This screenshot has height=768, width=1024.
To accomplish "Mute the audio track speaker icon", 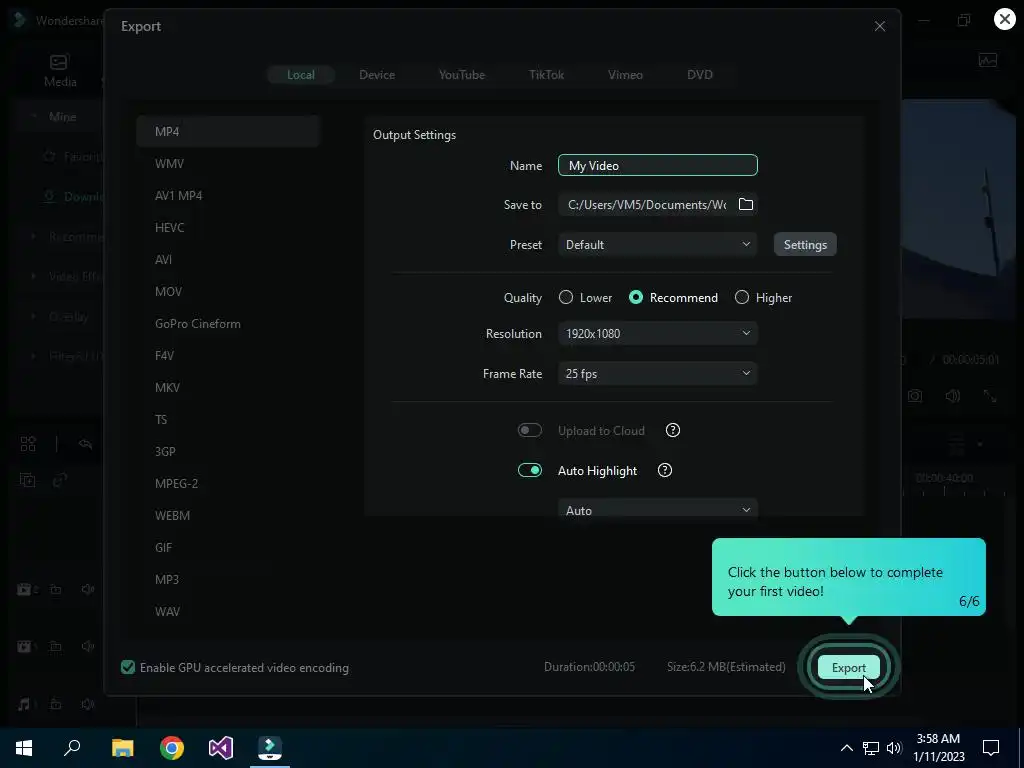I will pos(88,704).
